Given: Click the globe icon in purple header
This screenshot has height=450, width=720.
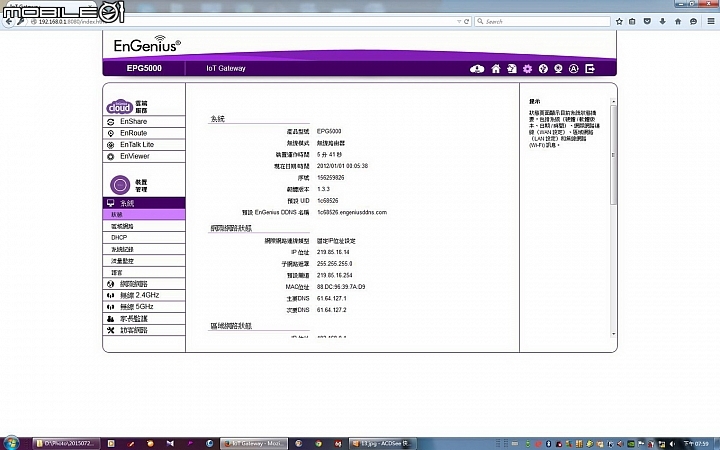Looking at the screenshot, I should [x=543, y=69].
